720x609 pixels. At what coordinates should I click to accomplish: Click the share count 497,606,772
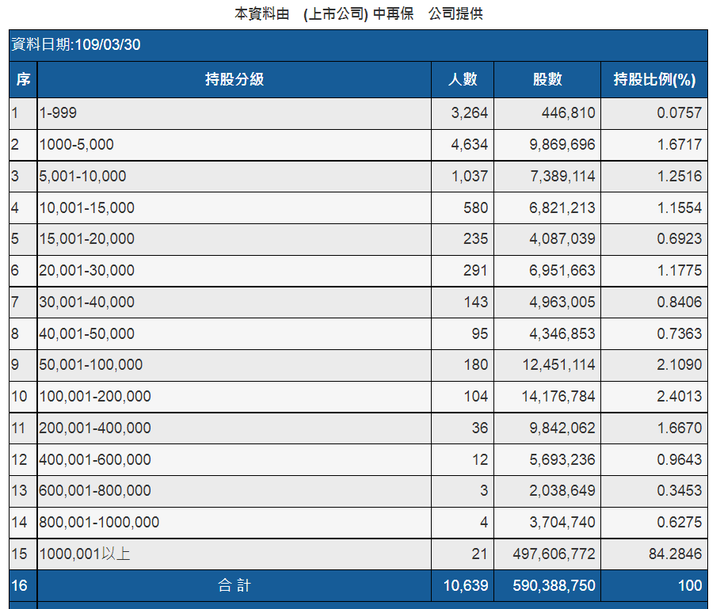point(554,554)
